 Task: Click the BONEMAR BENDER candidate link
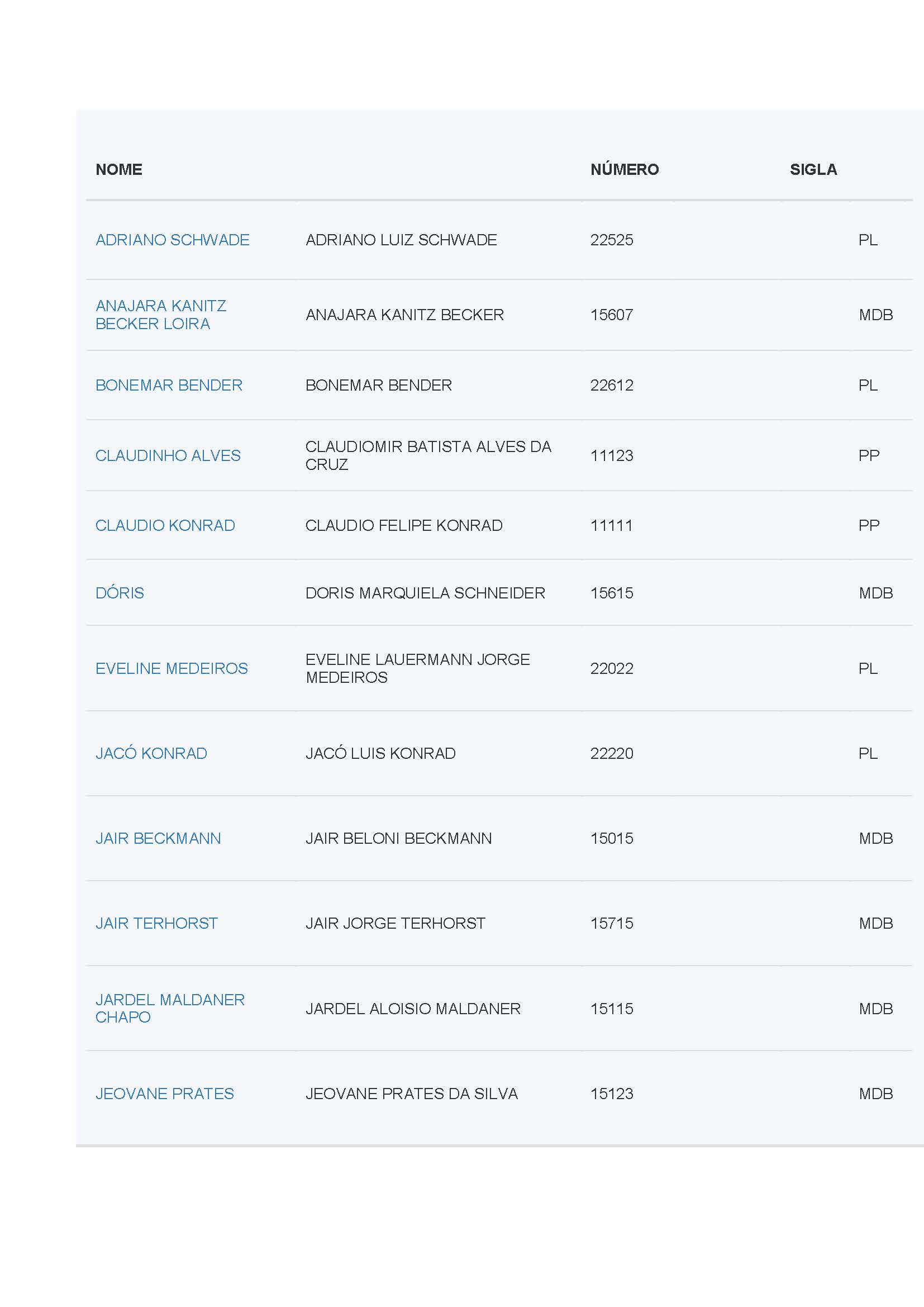point(169,386)
